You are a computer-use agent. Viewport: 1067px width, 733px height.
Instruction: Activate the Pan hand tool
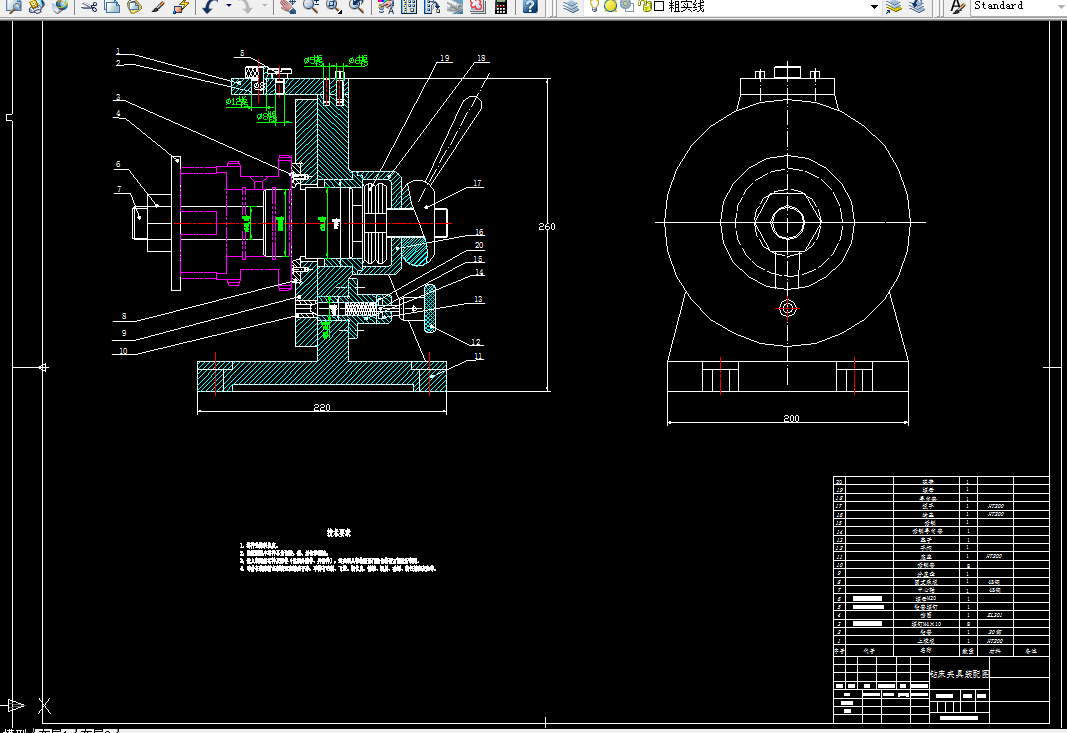287,7
